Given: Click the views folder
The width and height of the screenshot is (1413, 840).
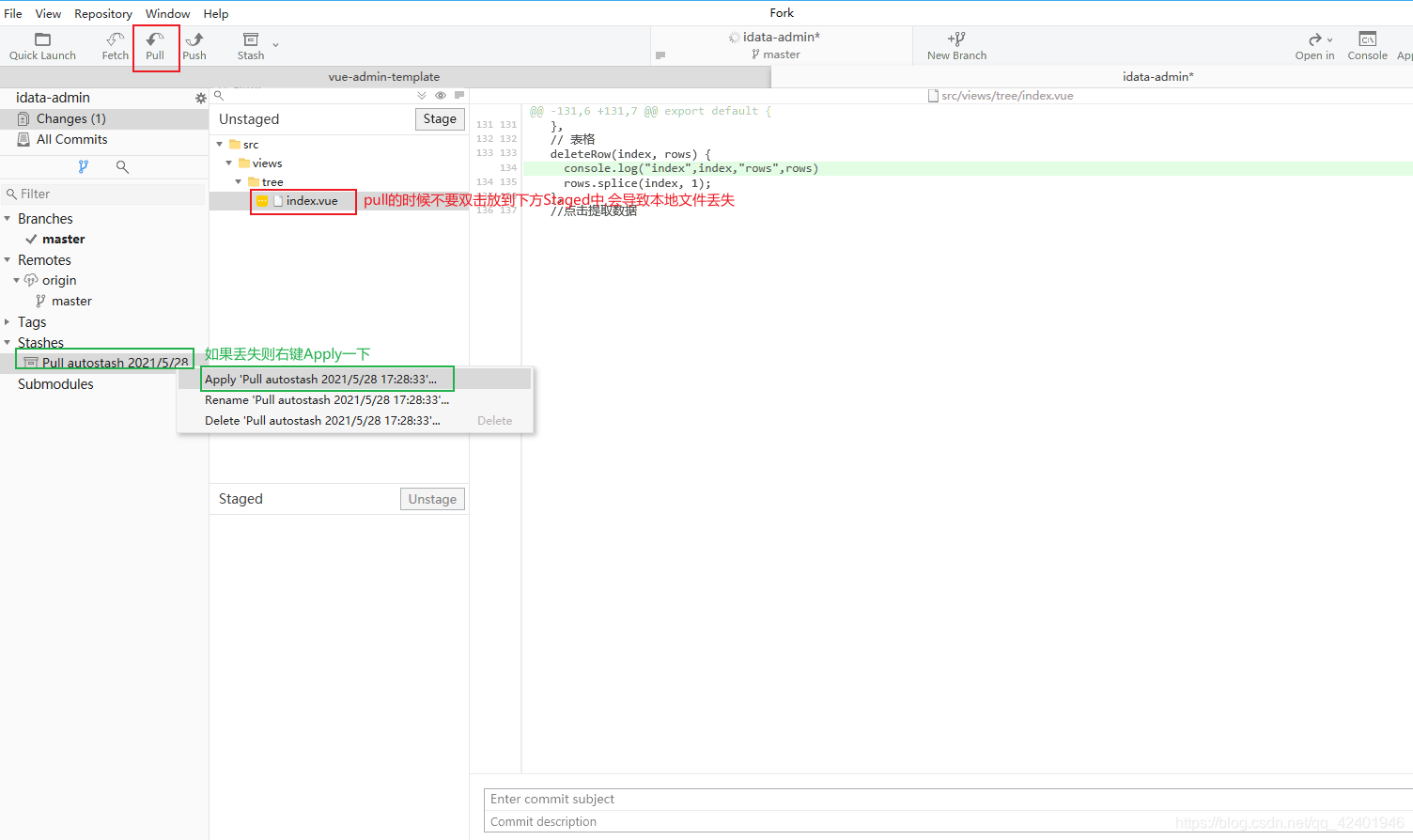Looking at the screenshot, I should point(338,163).
